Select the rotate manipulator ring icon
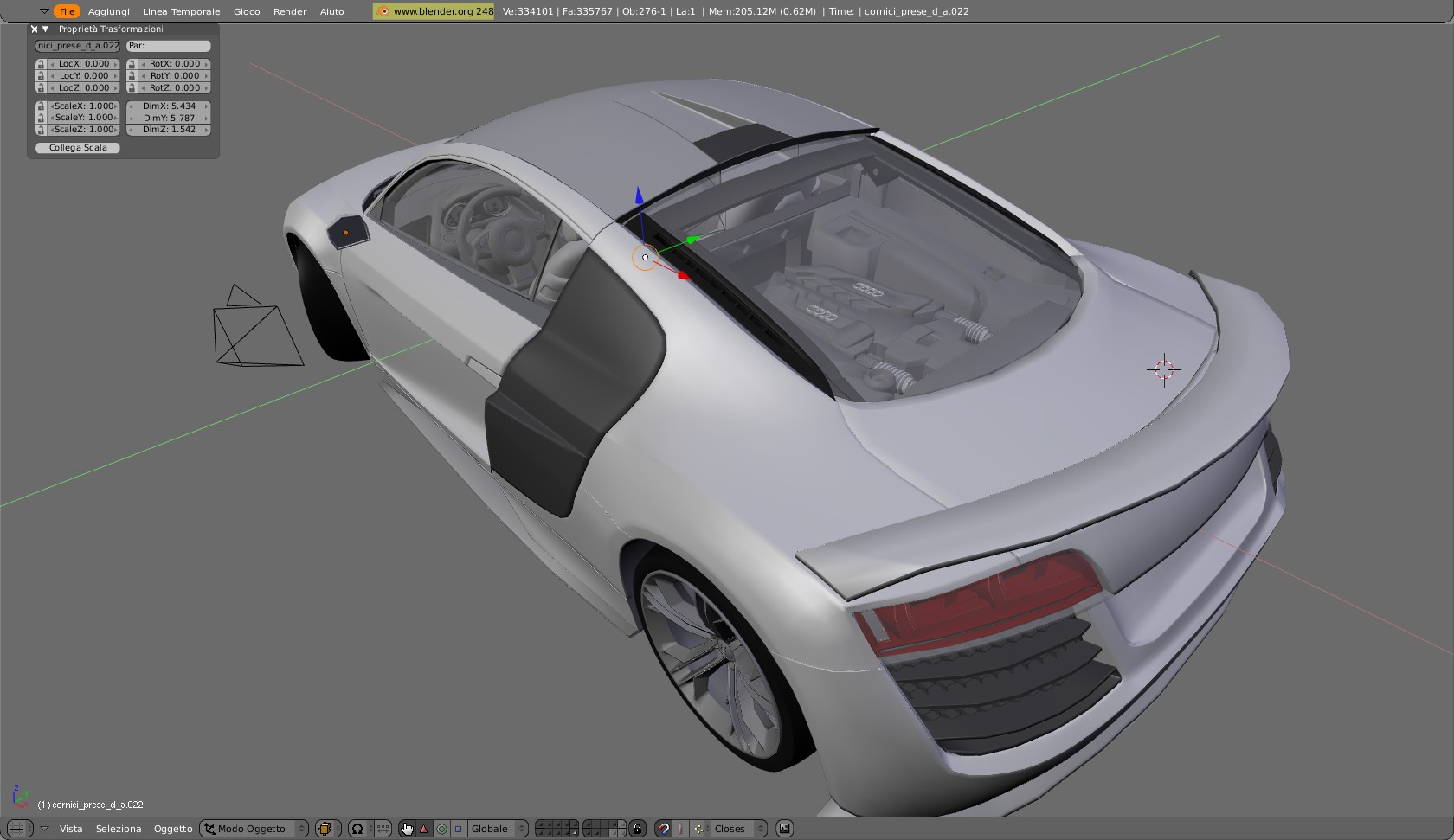The height and width of the screenshot is (840, 1454). click(x=441, y=829)
